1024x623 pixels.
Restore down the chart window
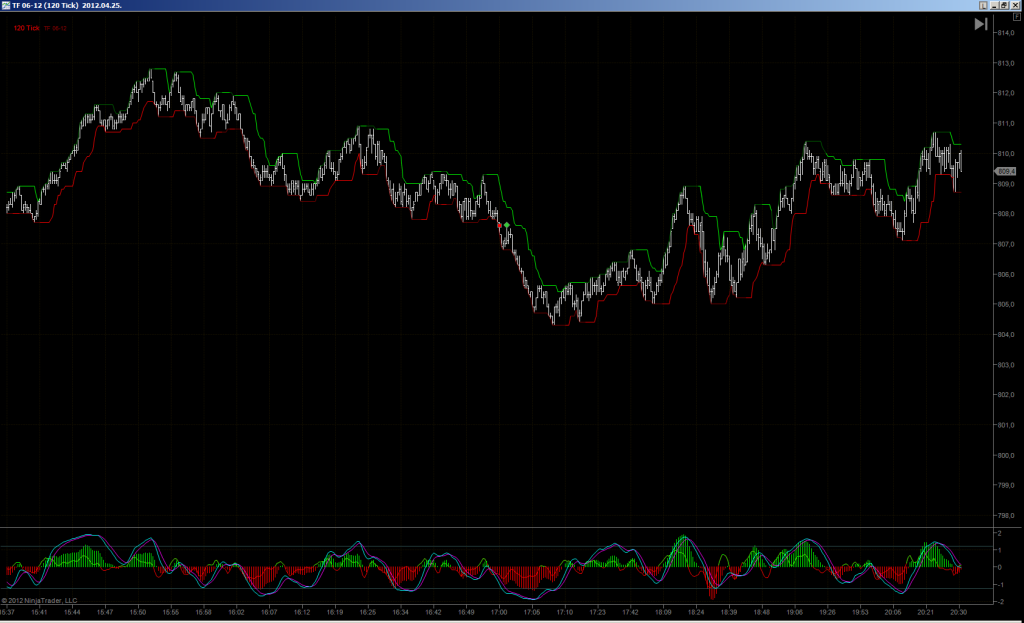1004,5
